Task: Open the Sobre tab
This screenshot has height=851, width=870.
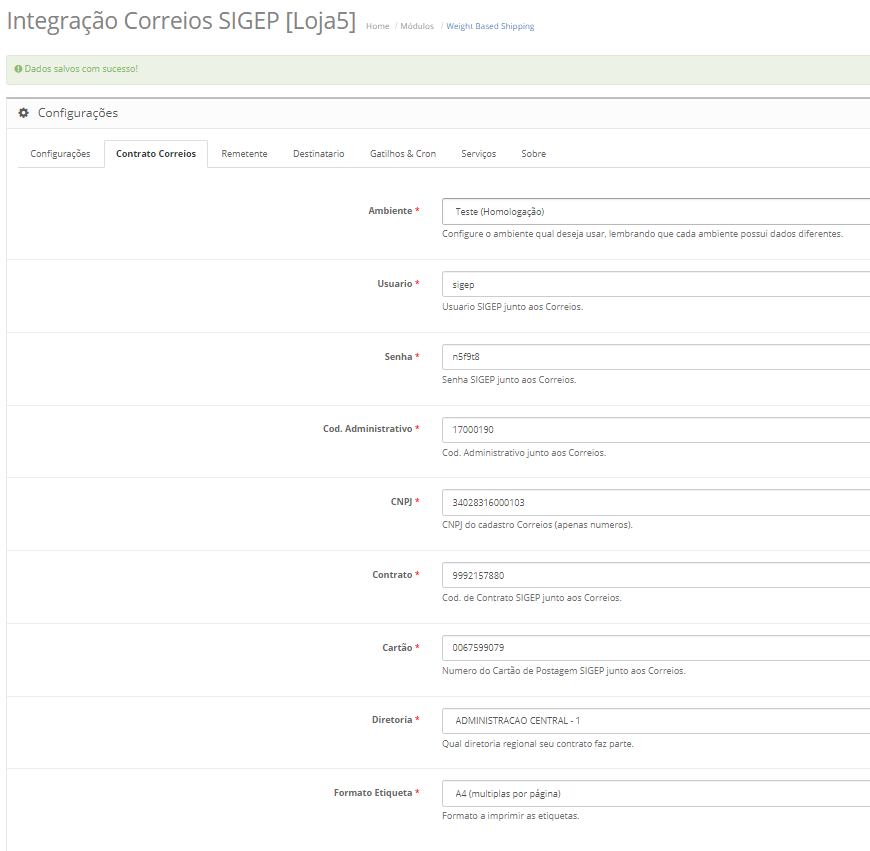Action: (533, 154)
